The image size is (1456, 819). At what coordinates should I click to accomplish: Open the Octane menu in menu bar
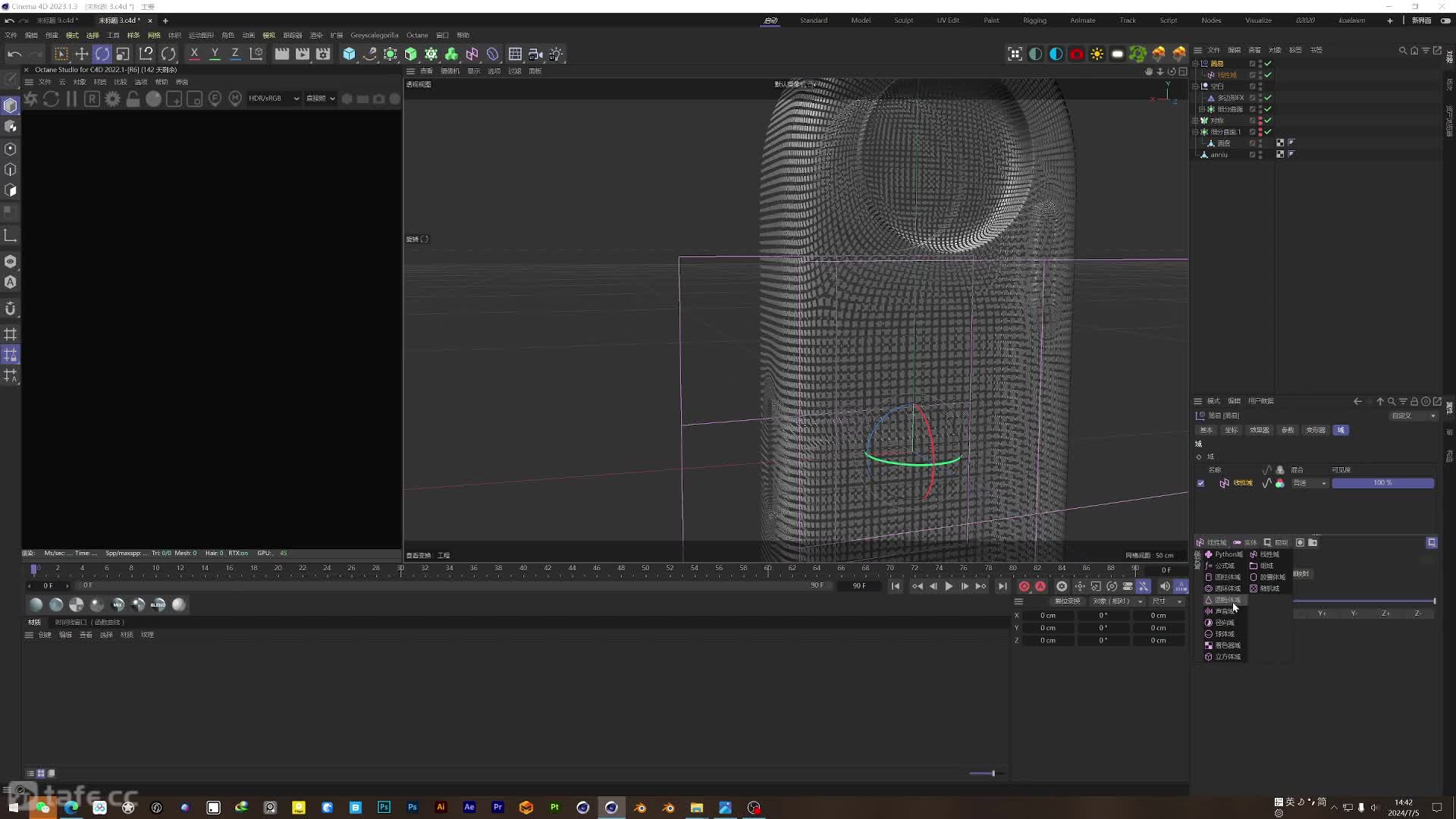point(417,35)
